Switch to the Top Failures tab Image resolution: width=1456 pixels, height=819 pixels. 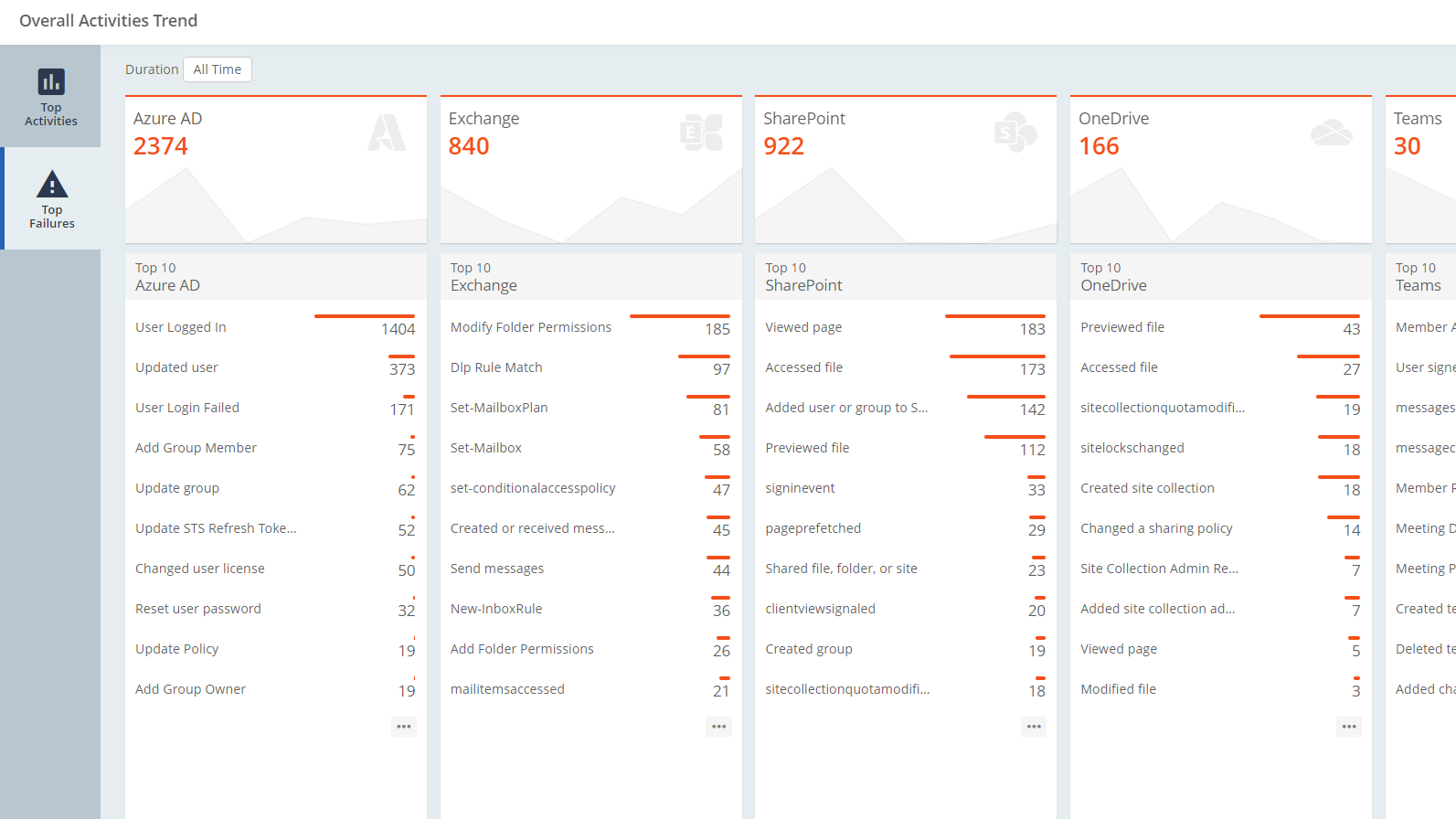(52, 199)
